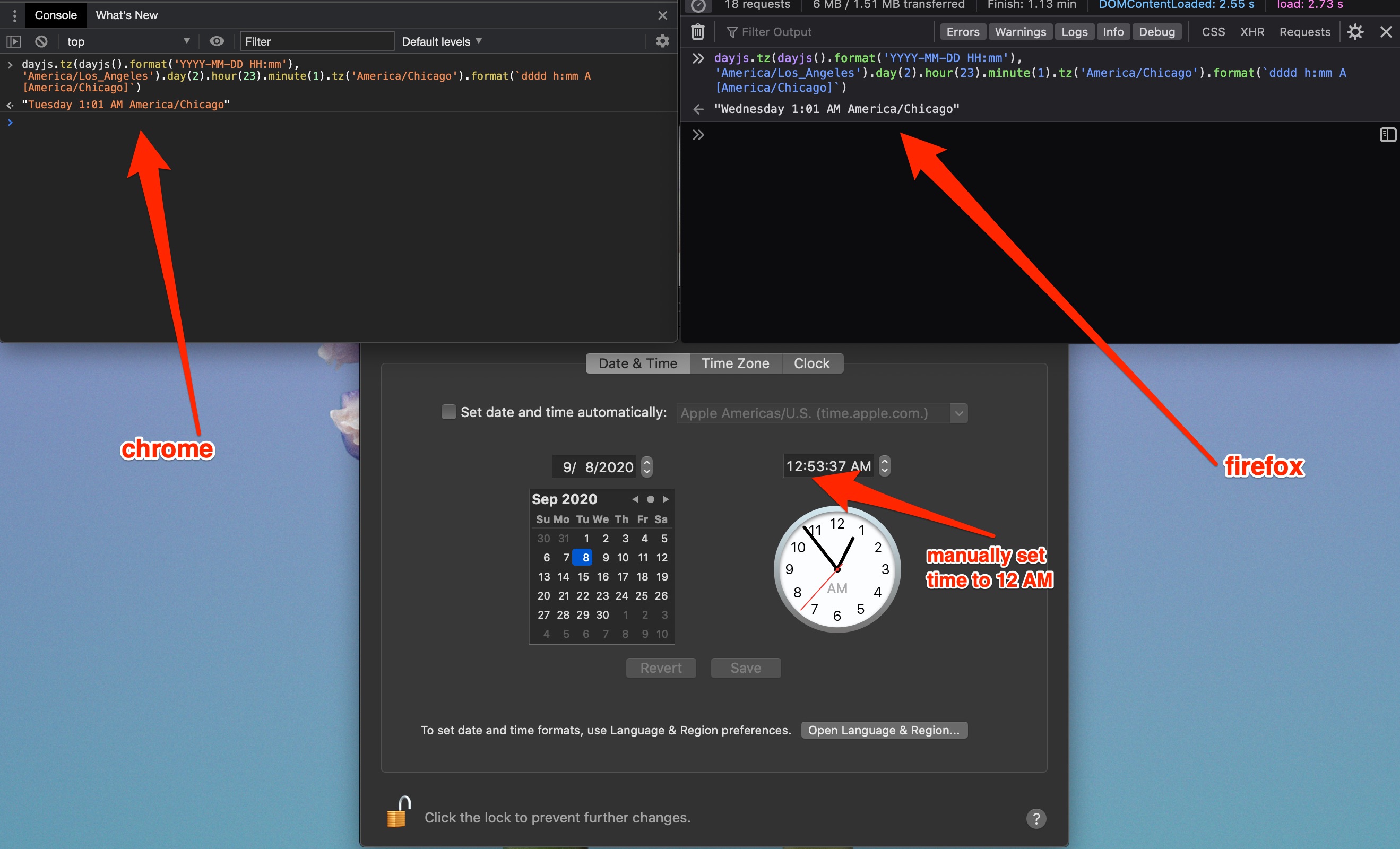The height and width of the screenshot is (849, 1400).
Task: Switch to the Time Zone tab
Action: (735, 363)
